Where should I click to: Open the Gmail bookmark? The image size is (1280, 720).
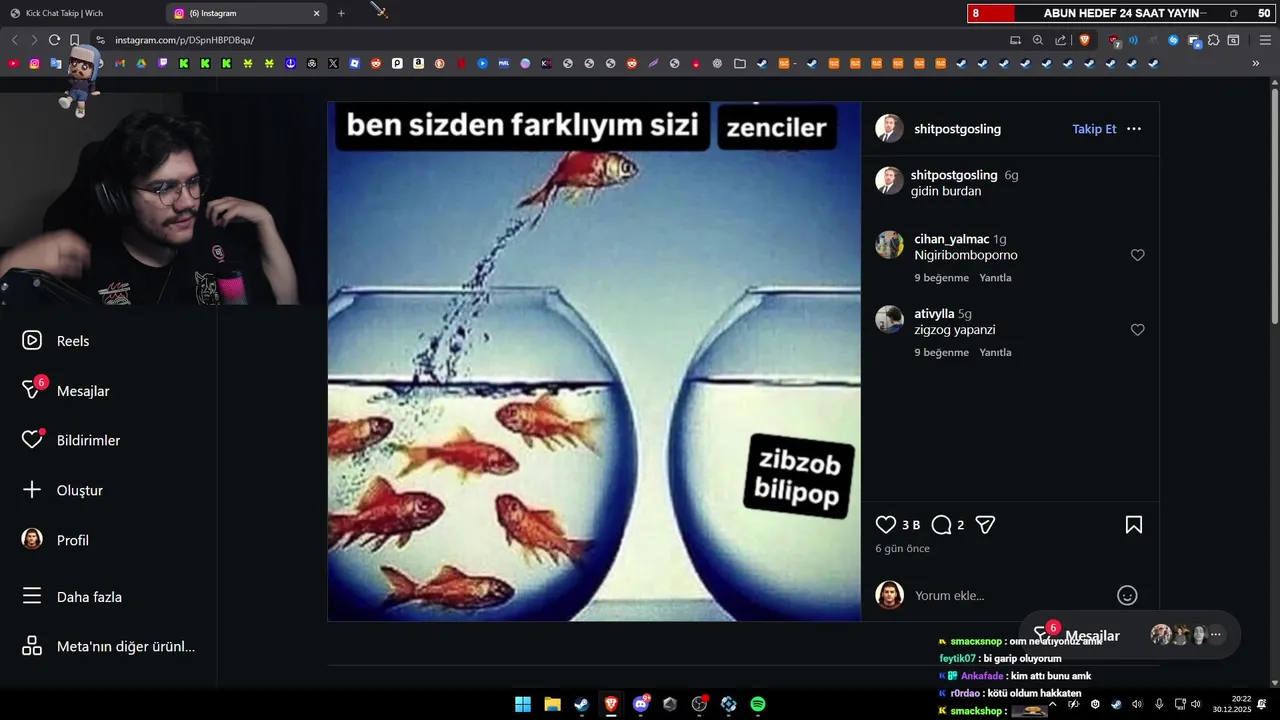click(120, 63)
